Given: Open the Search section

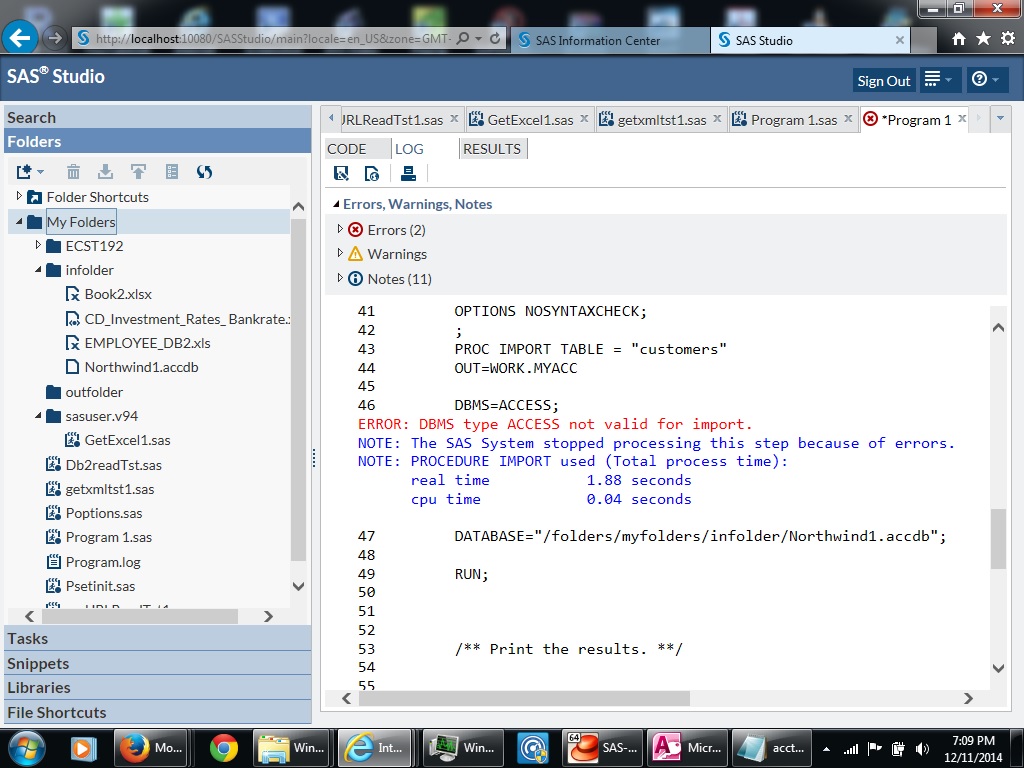Looking at the screenshot, I should coord(158,118).
